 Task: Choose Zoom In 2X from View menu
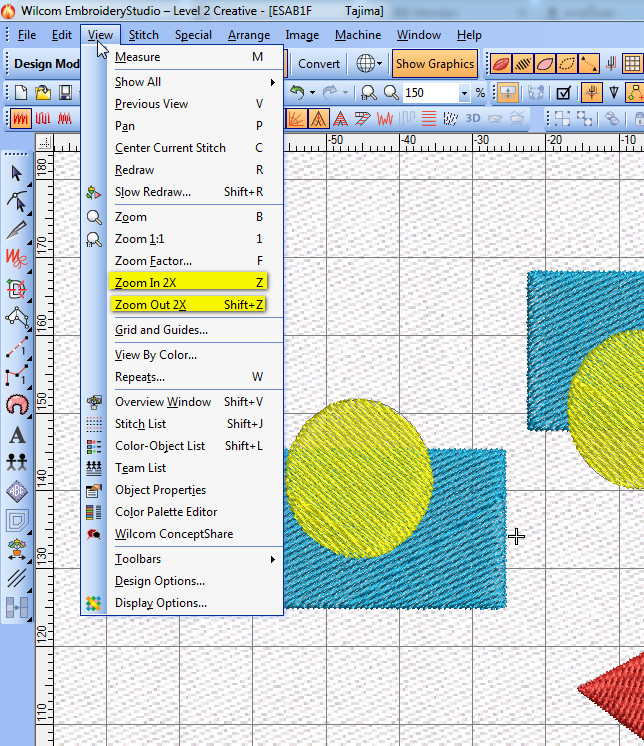tap(188, 282)
